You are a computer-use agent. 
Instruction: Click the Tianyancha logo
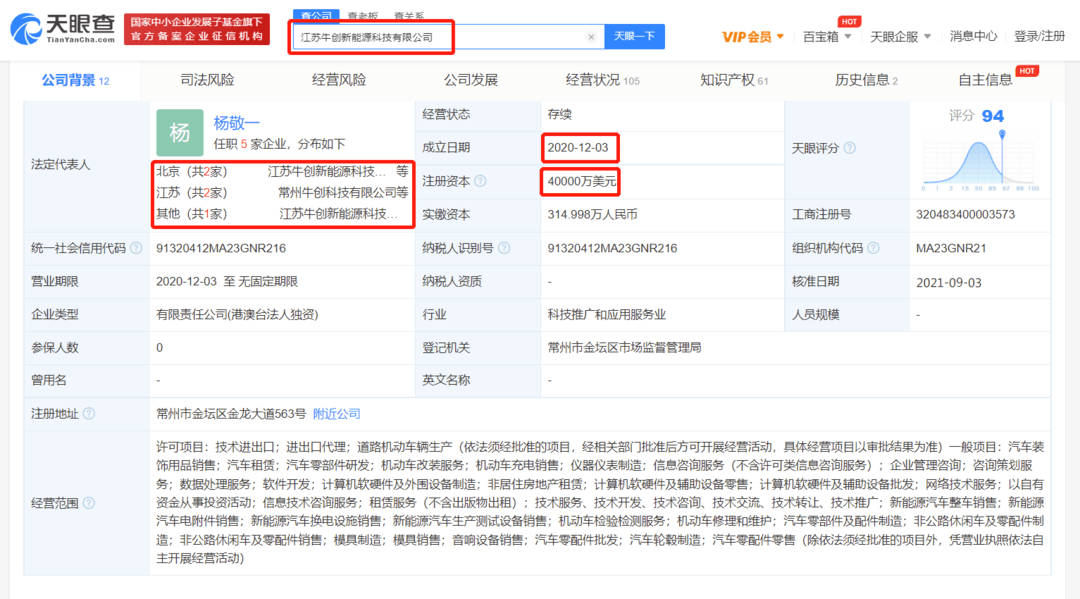(x=63, y=29)
